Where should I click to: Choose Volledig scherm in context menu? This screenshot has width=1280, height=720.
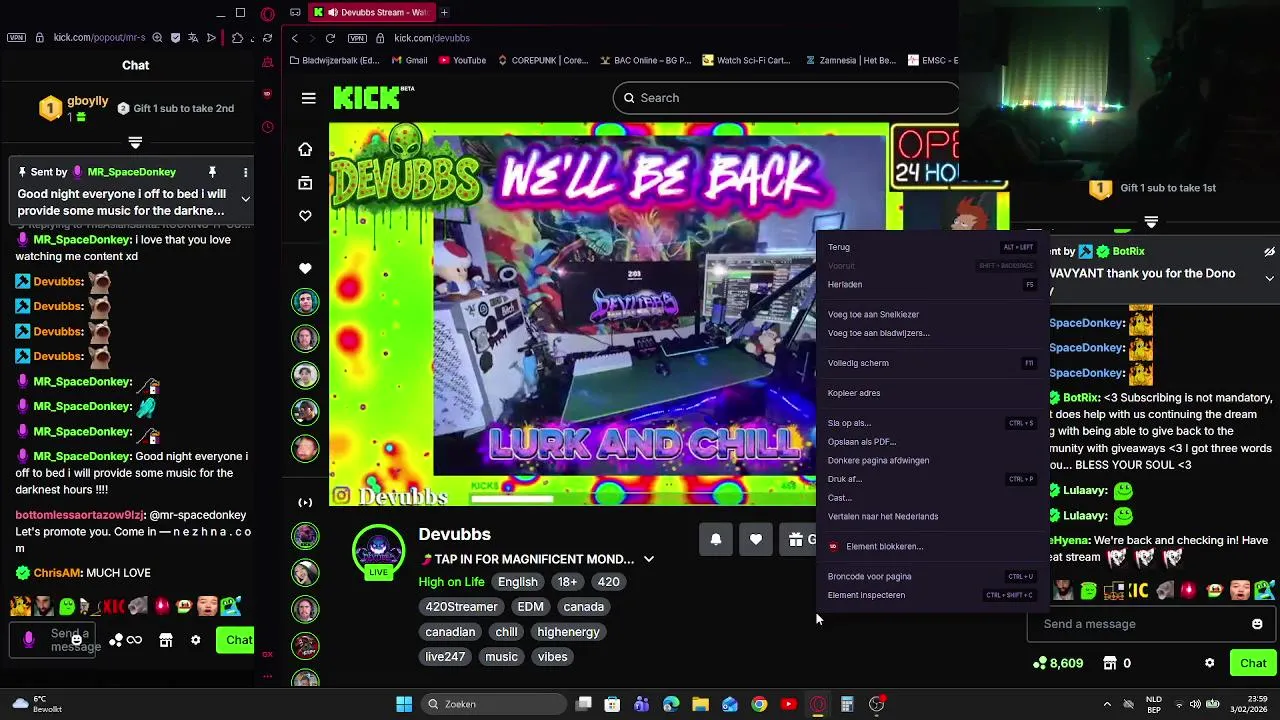click(930, 363)
